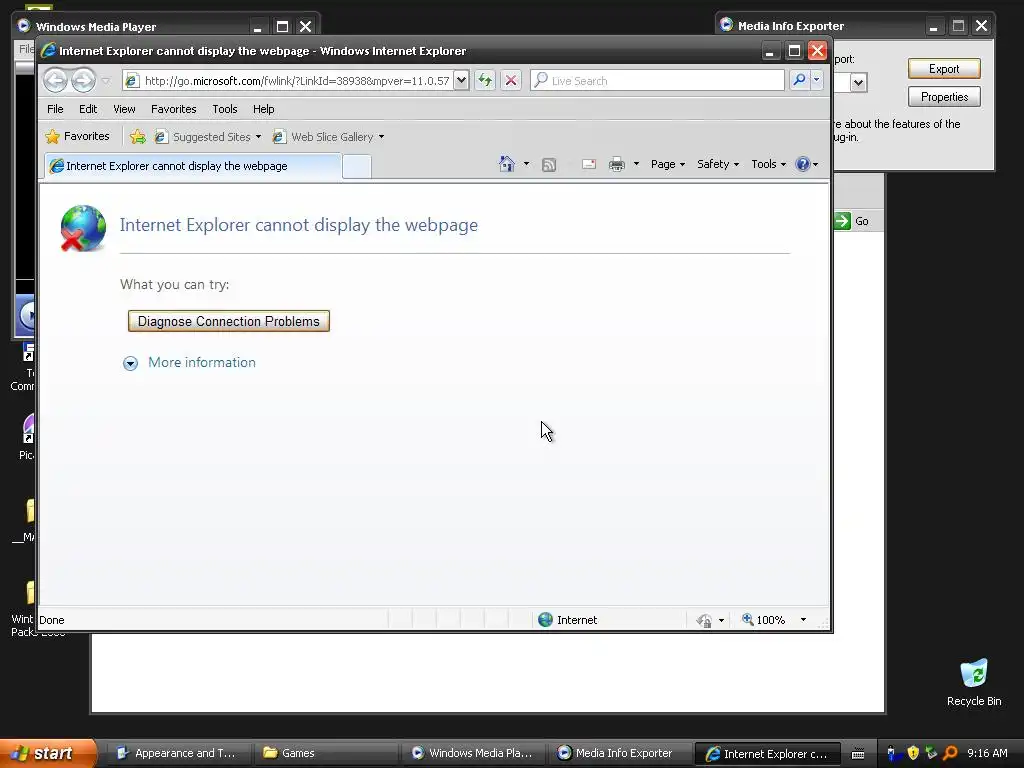Click the Windows Media Player play control

tap(27, 315)
